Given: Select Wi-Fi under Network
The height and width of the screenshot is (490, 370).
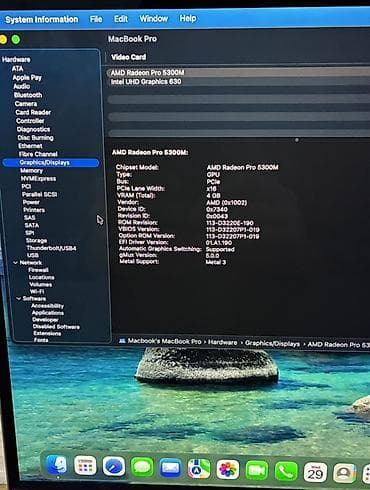Looking at the screenshot, I should (x=37, y=292).
